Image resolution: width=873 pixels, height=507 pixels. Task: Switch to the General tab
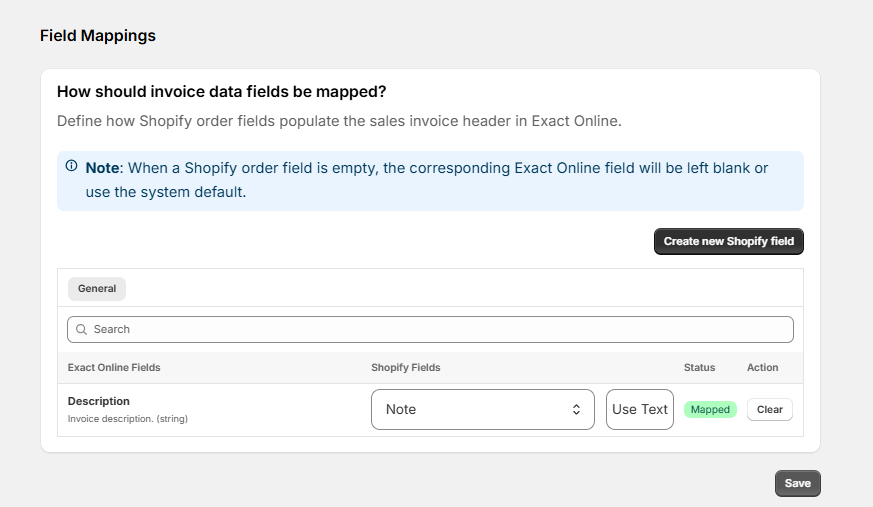click(97, 289)
